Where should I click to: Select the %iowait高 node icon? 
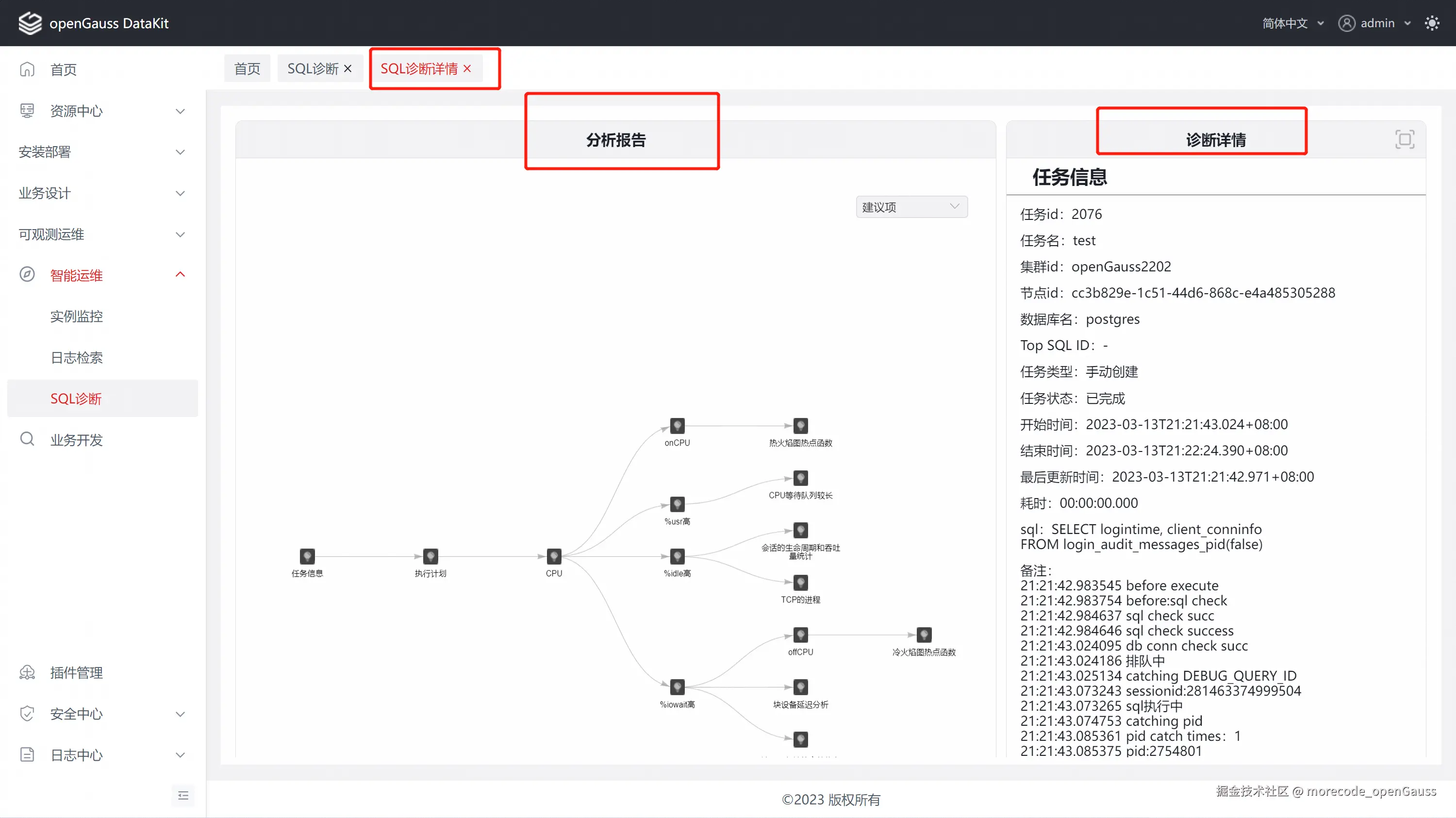click(677, 687)
